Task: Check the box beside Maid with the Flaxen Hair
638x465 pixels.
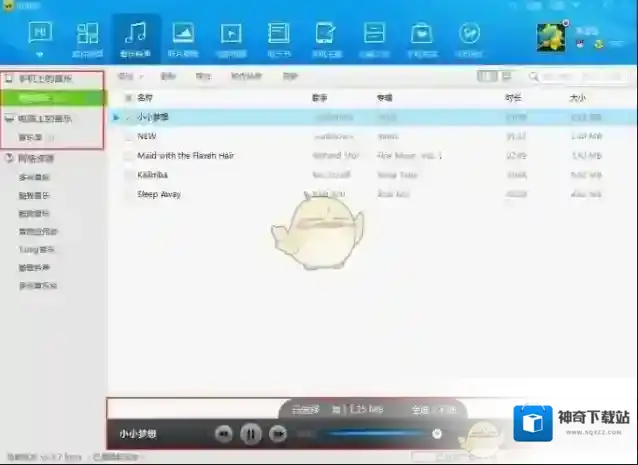Action: 128,155
